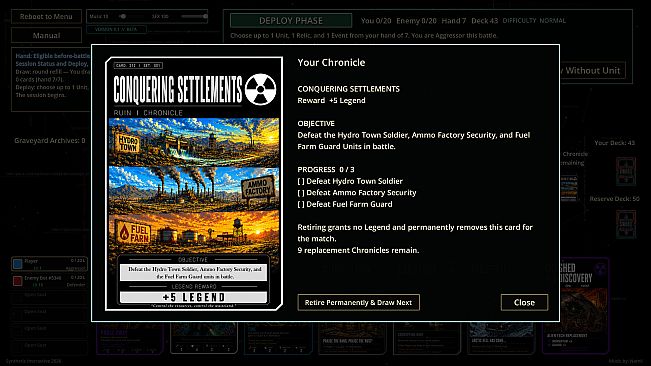
Task: Click the card objective text box
Action: [x=193, y=273]
